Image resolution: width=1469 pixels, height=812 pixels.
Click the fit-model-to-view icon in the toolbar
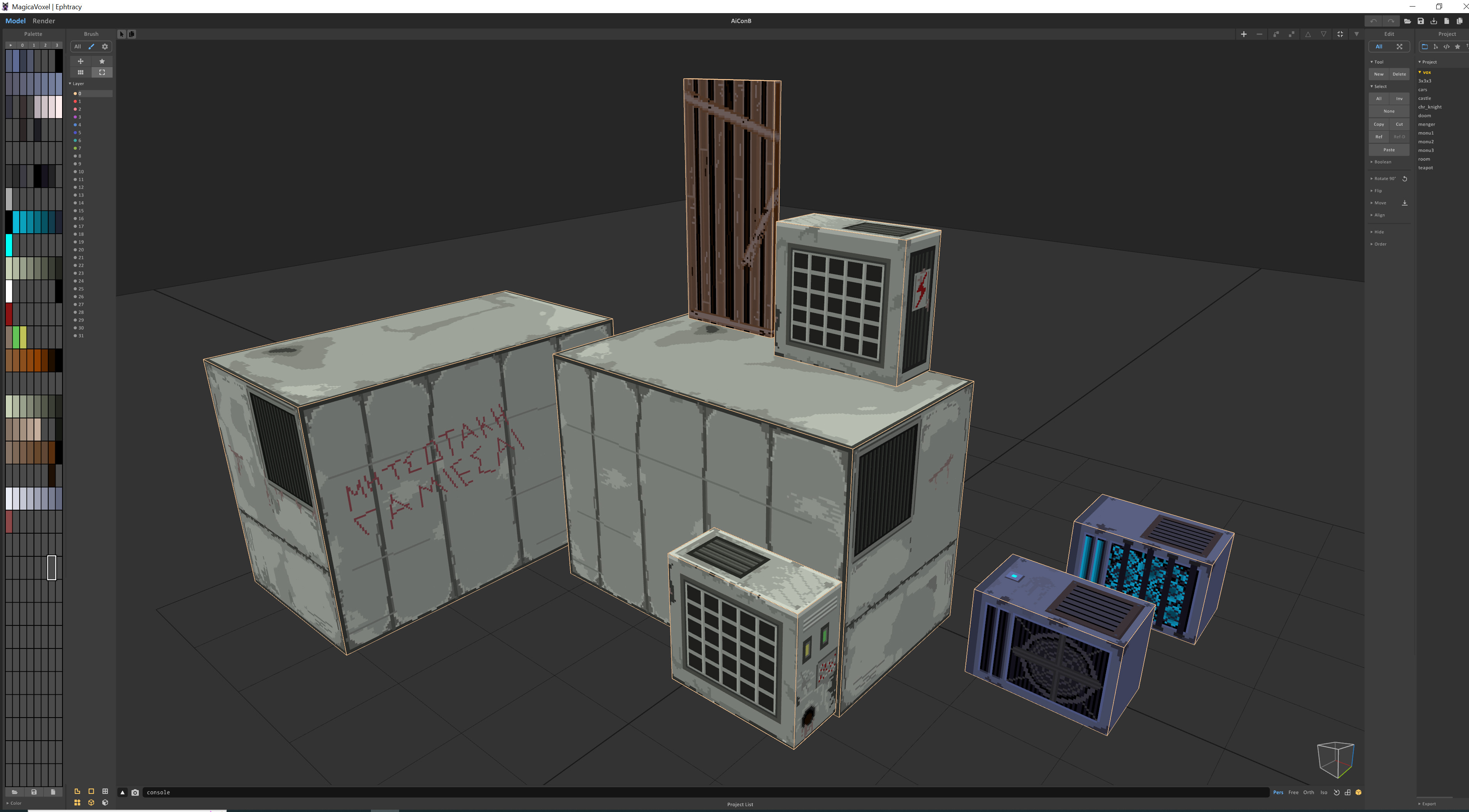tap(1340, 34)
